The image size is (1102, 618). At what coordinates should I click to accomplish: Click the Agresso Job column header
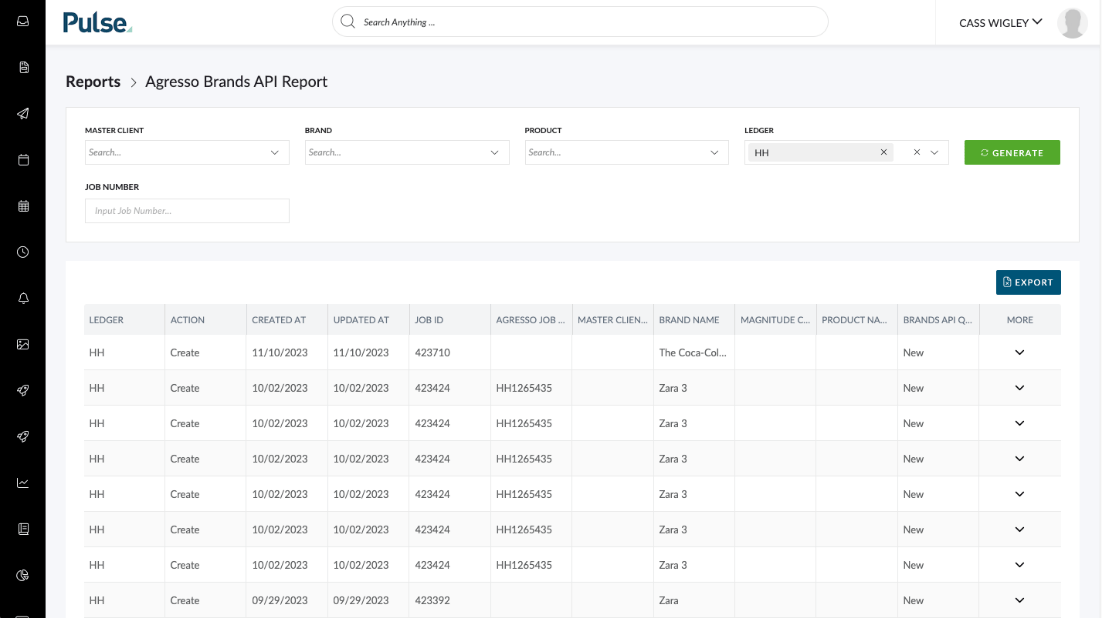point(530,320)
